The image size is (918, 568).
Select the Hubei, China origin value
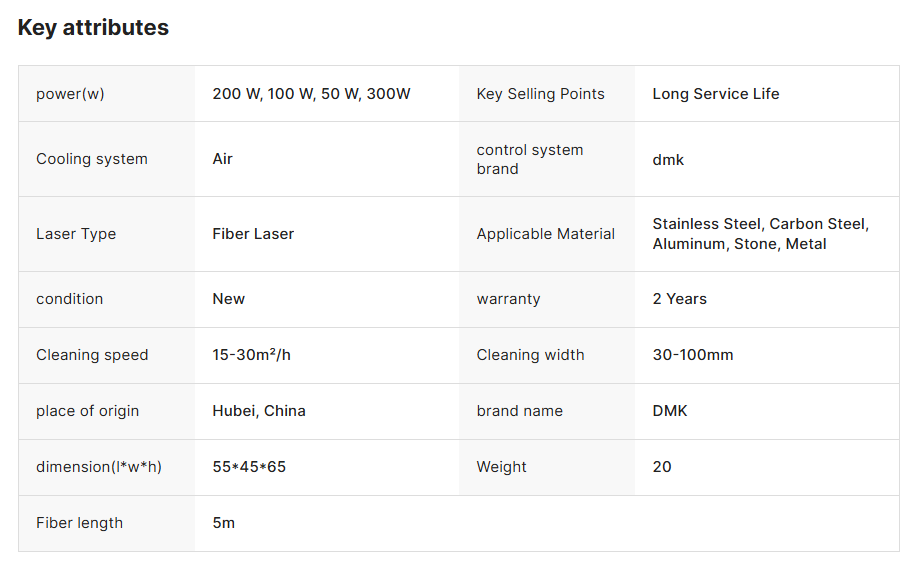point(259,410)
